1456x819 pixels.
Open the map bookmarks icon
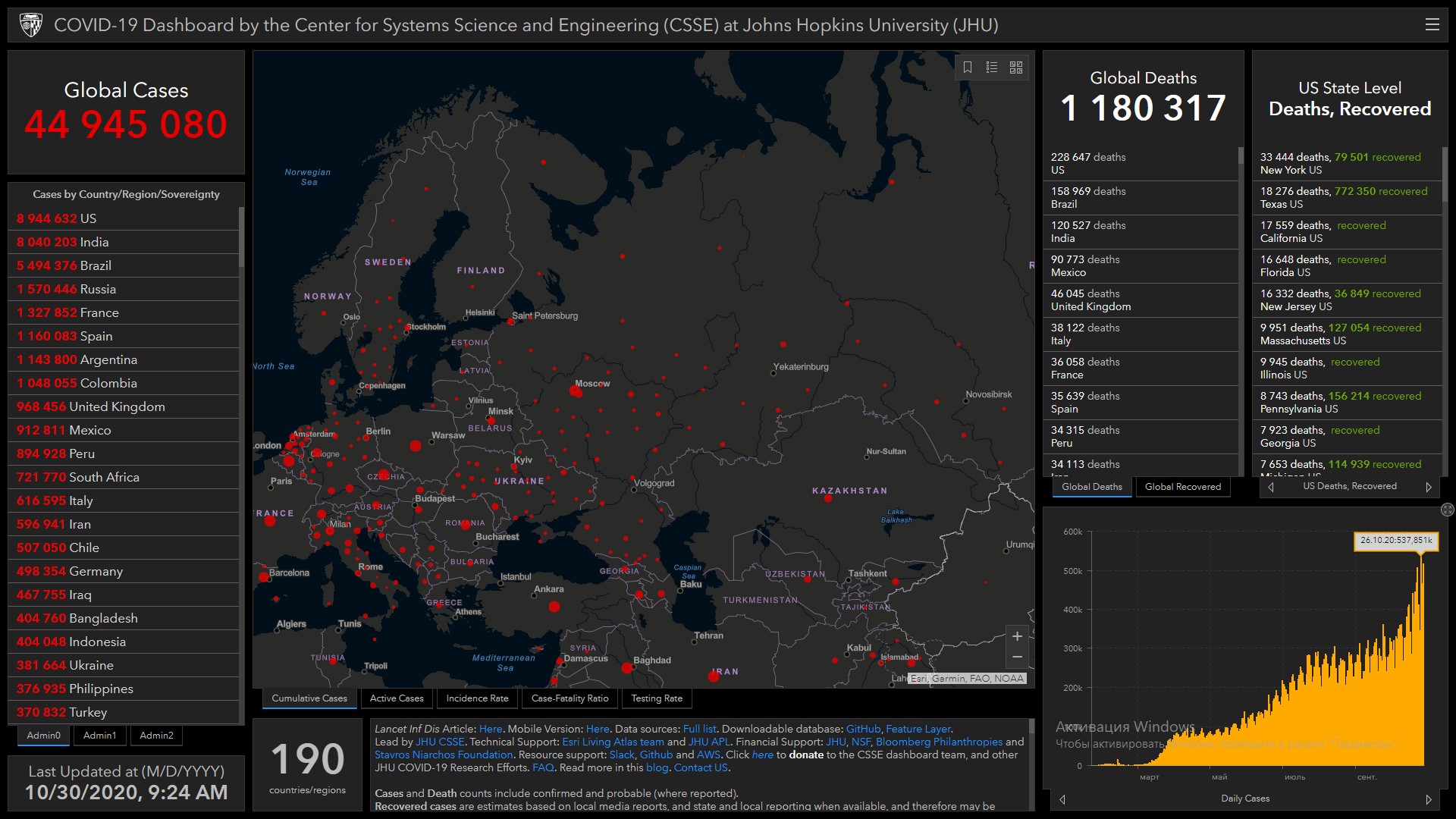point(968,67)
